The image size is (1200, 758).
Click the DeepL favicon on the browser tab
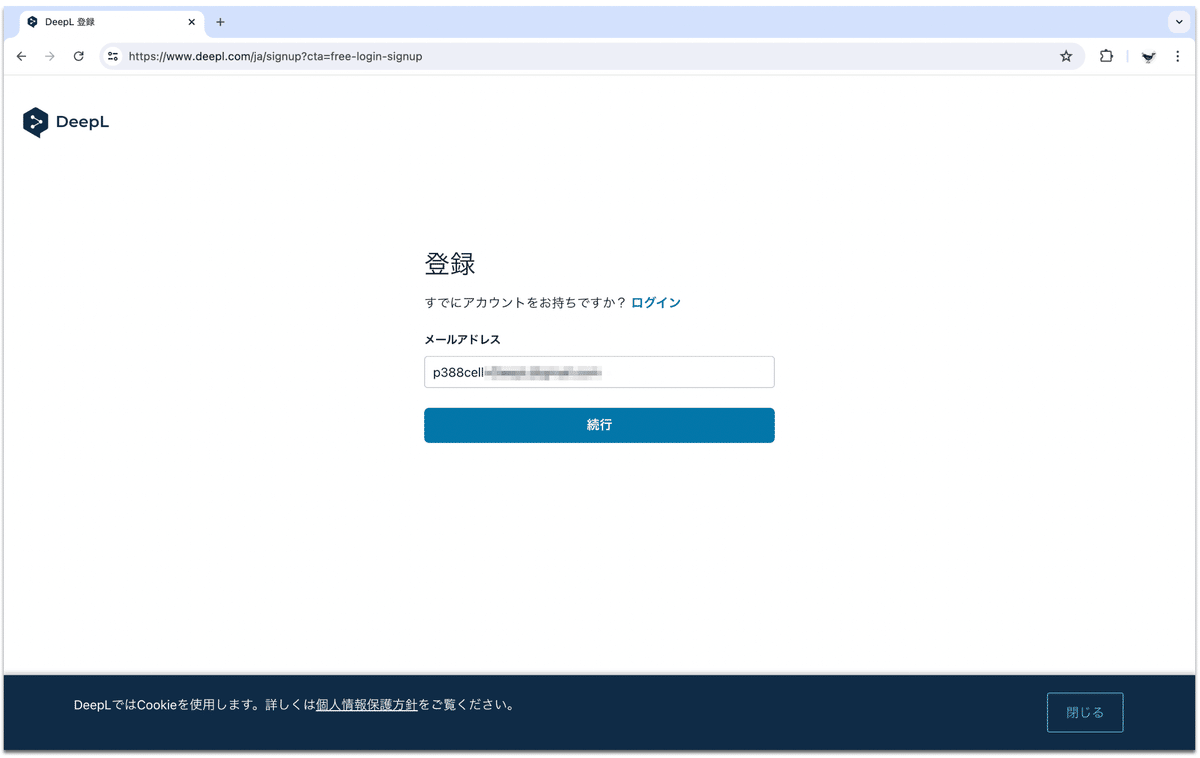click(30, 21)
